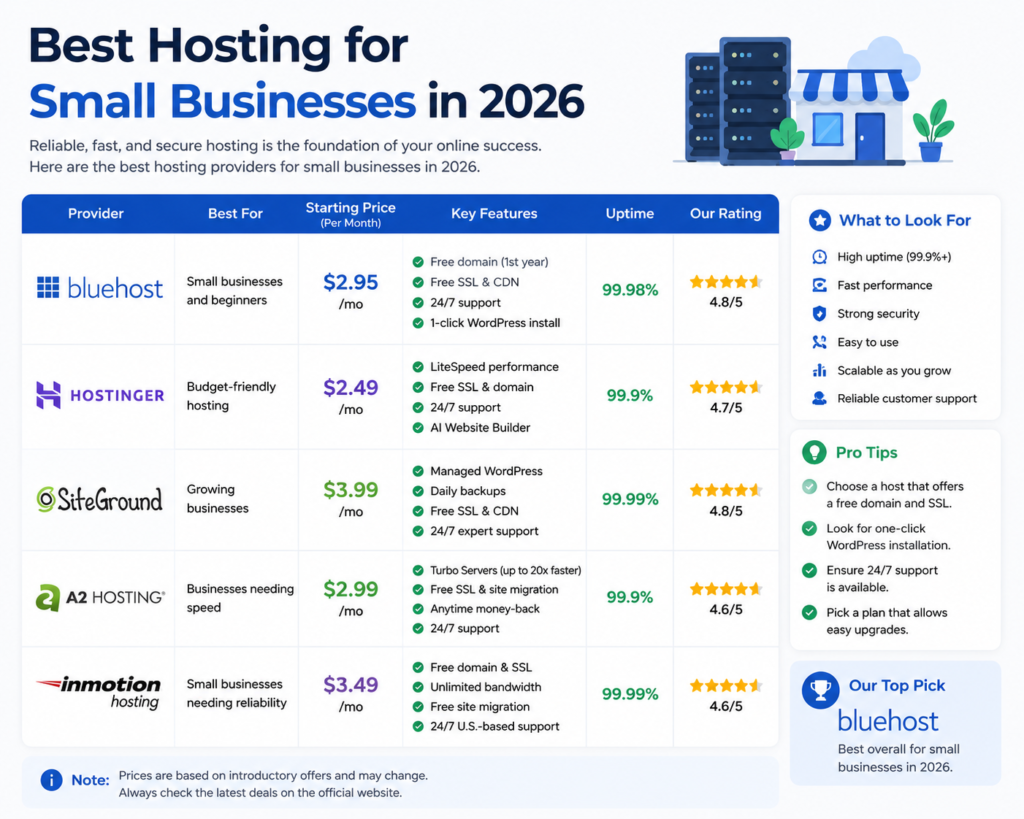1024x819 pixels.
Task: Click the checkmark beside AI Website Builder
Action: tap(418, 428)
